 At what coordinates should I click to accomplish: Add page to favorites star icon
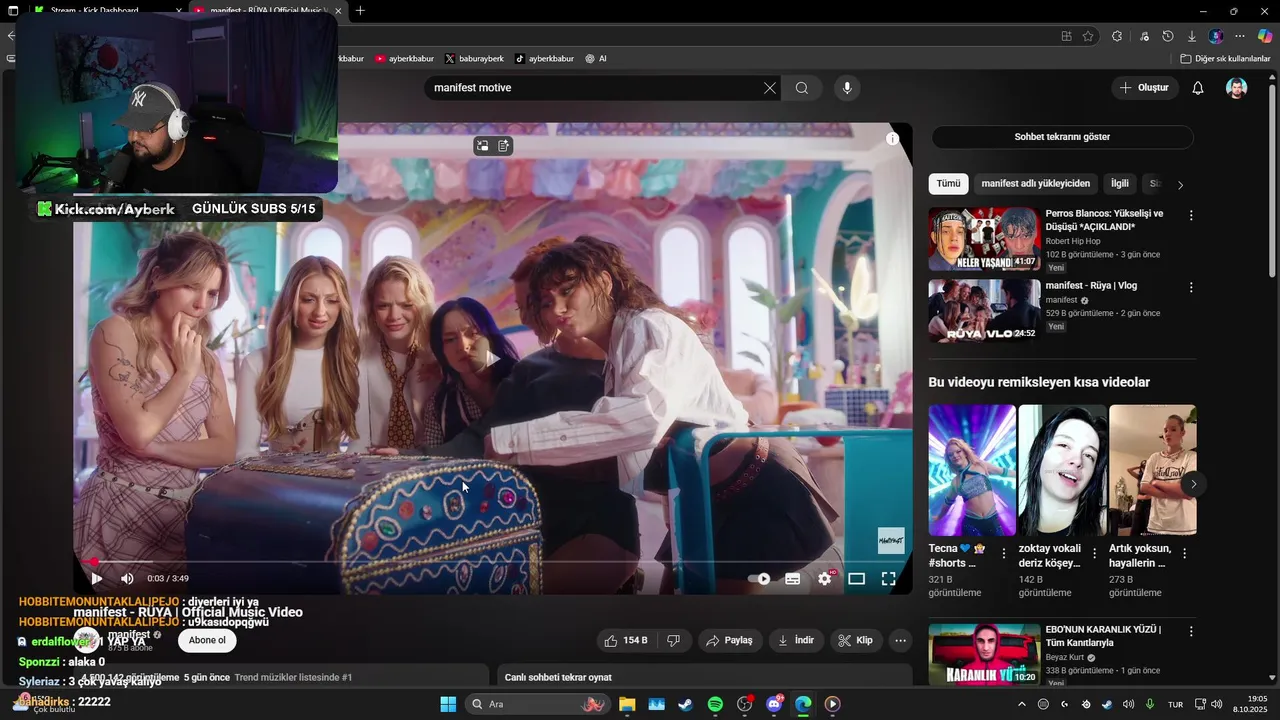click(1088, 36)
